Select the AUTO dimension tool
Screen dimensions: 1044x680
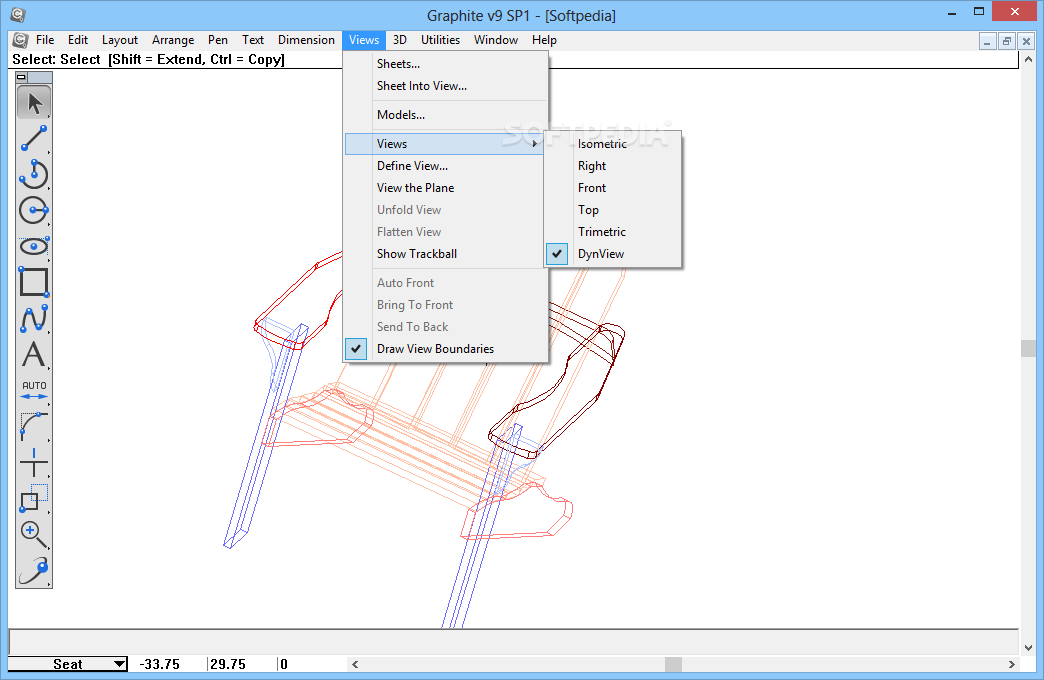pyautogui.click(x=34, y=390)
